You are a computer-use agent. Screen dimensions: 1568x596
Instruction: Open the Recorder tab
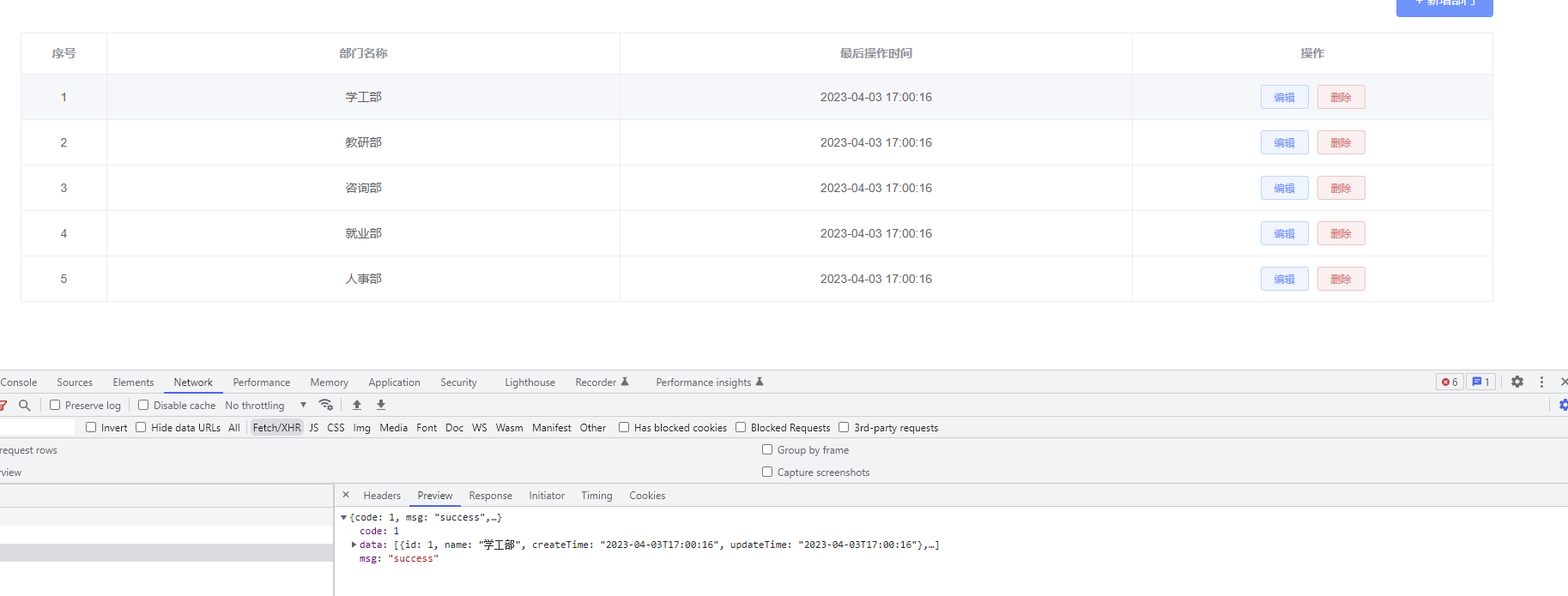pyautogui.click(x=602, y=382)
